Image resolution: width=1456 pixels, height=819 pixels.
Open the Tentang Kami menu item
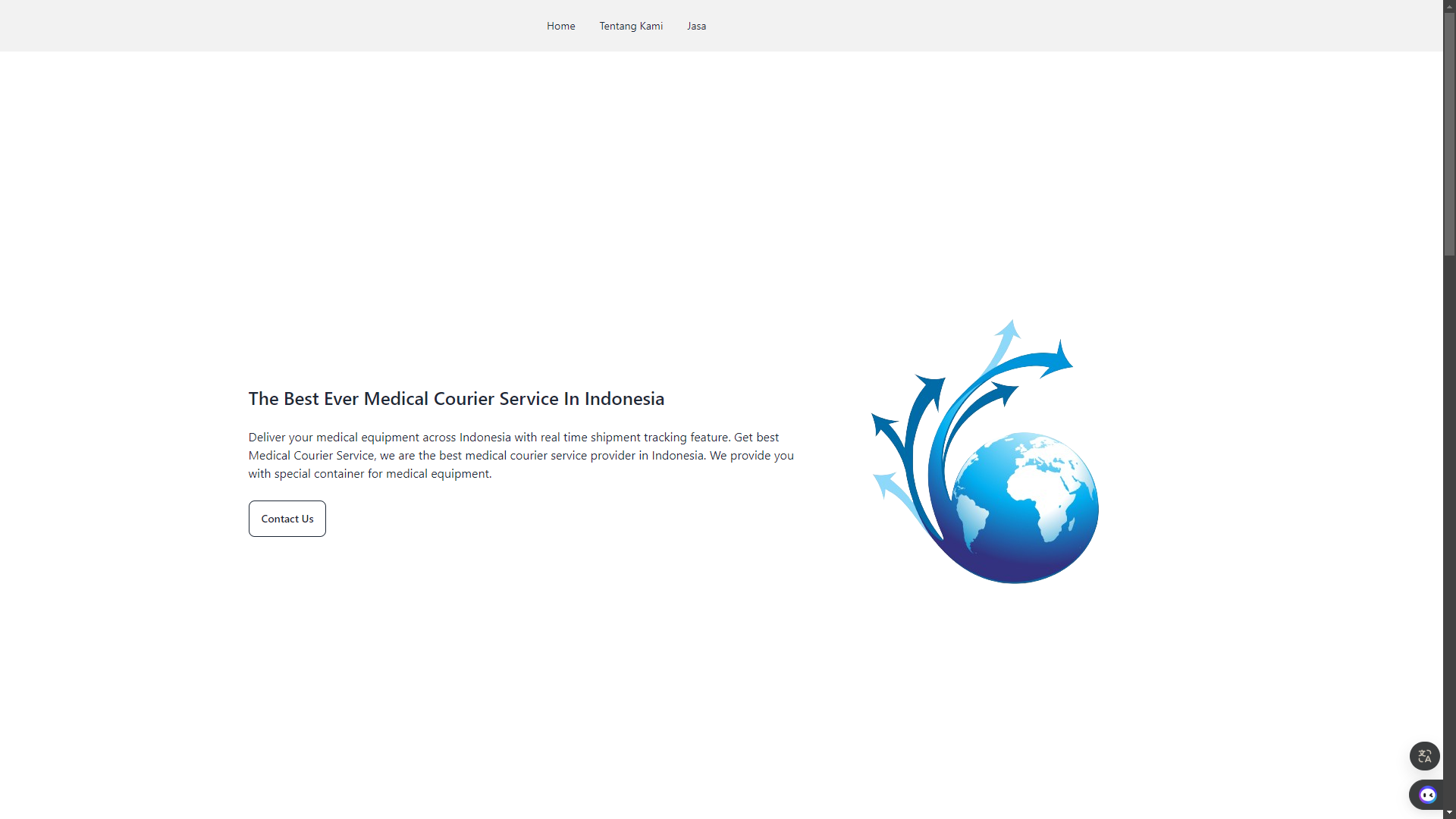631,26
